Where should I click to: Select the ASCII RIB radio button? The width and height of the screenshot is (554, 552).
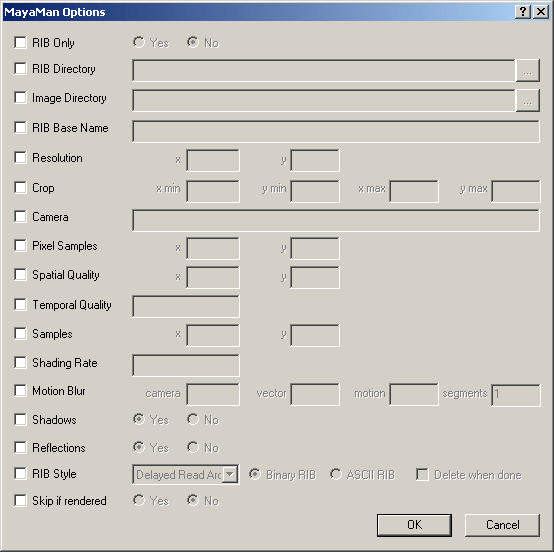point(336,474)
